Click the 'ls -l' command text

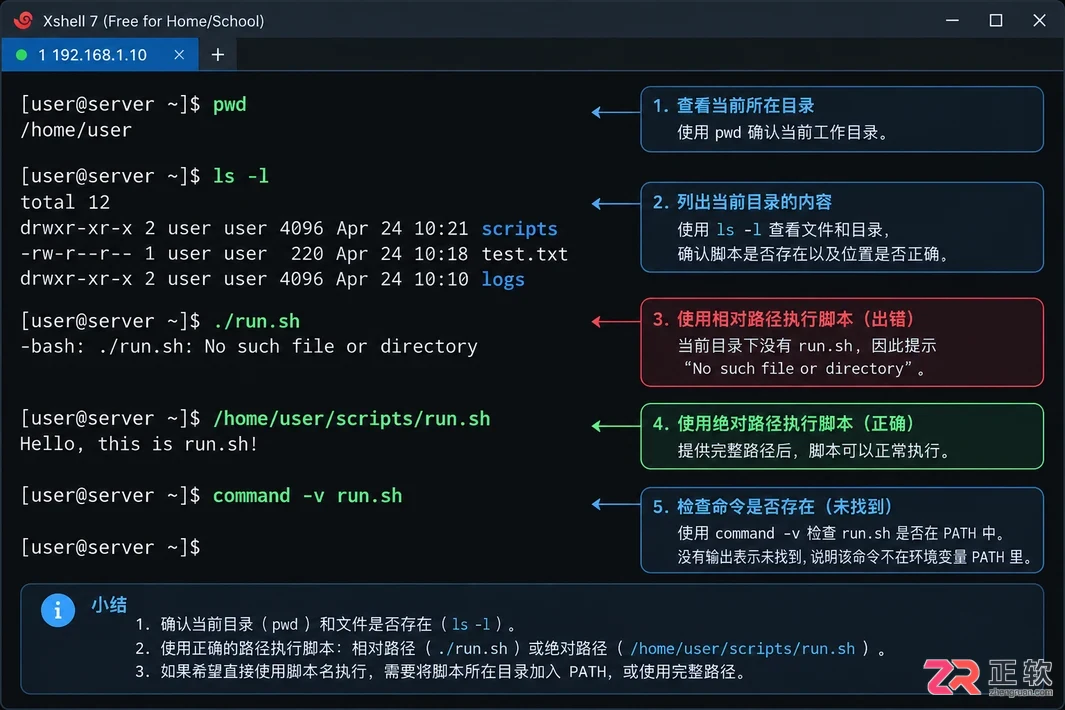click(x=240, y=176)
